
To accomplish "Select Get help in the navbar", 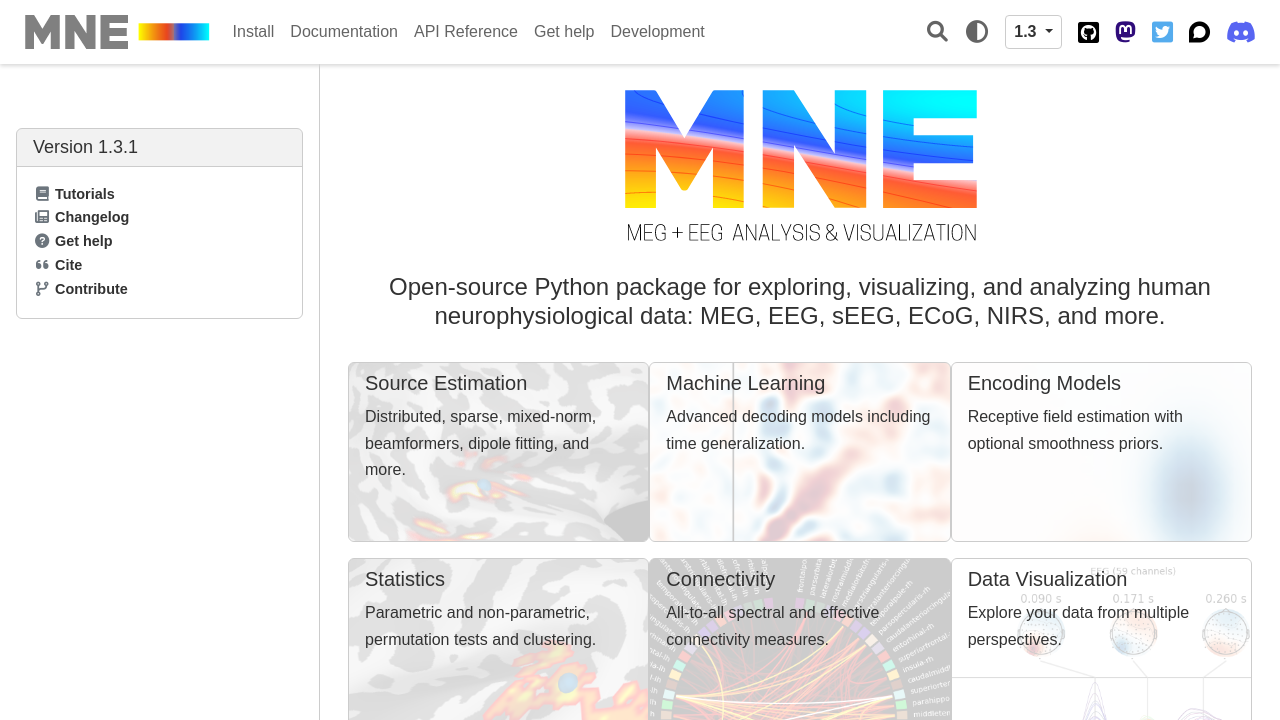I will (564, 32).
